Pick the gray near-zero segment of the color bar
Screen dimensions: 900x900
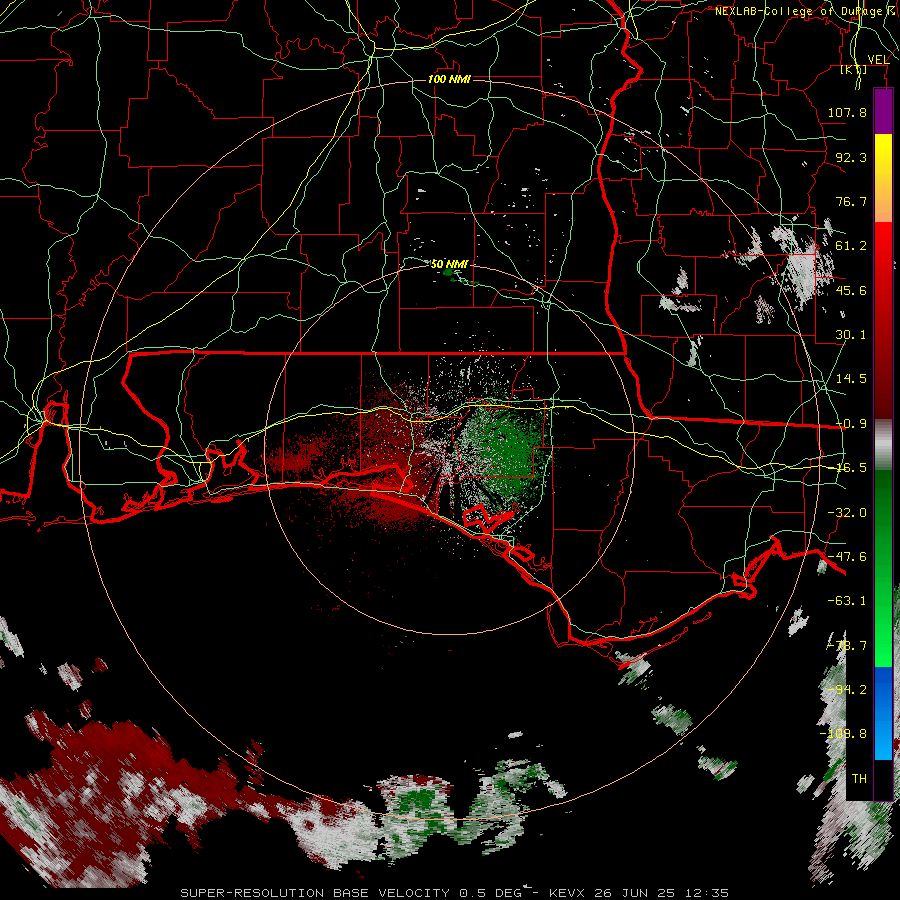point(883,444)
